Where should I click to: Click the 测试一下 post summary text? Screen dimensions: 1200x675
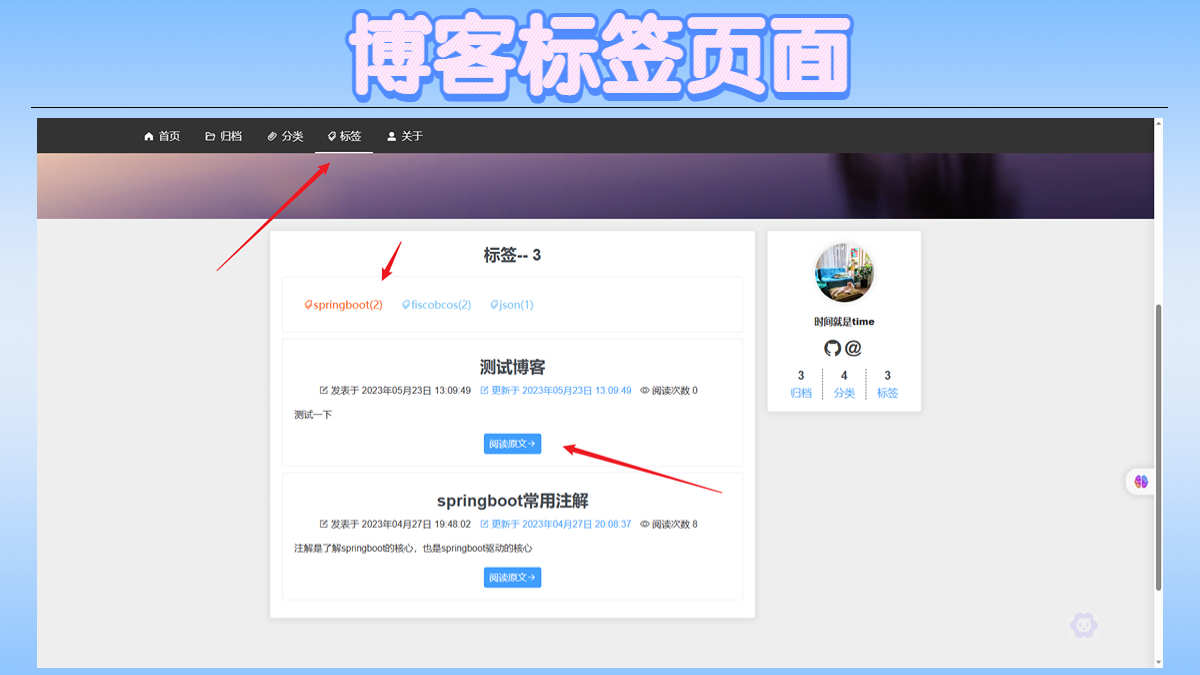point(313,414)
